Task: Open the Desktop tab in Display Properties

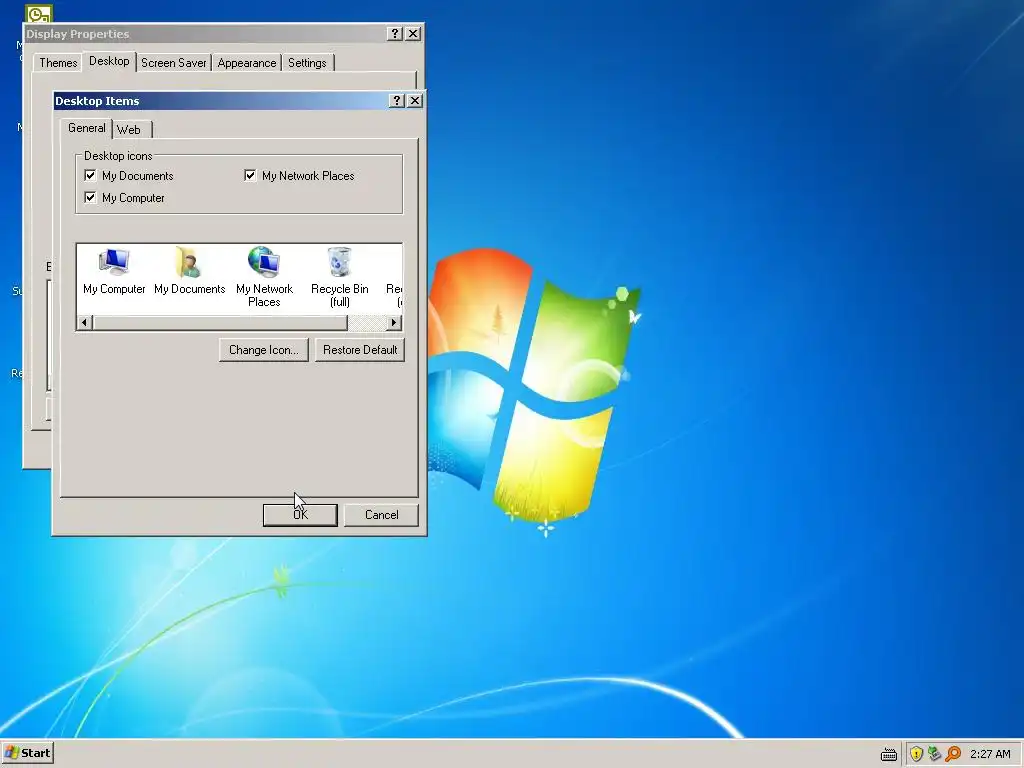Action: point(109,61)
